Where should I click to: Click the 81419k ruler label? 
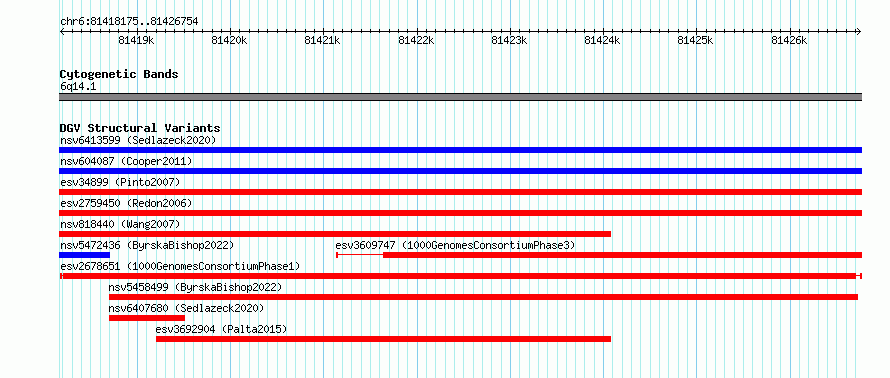(136, 40)
